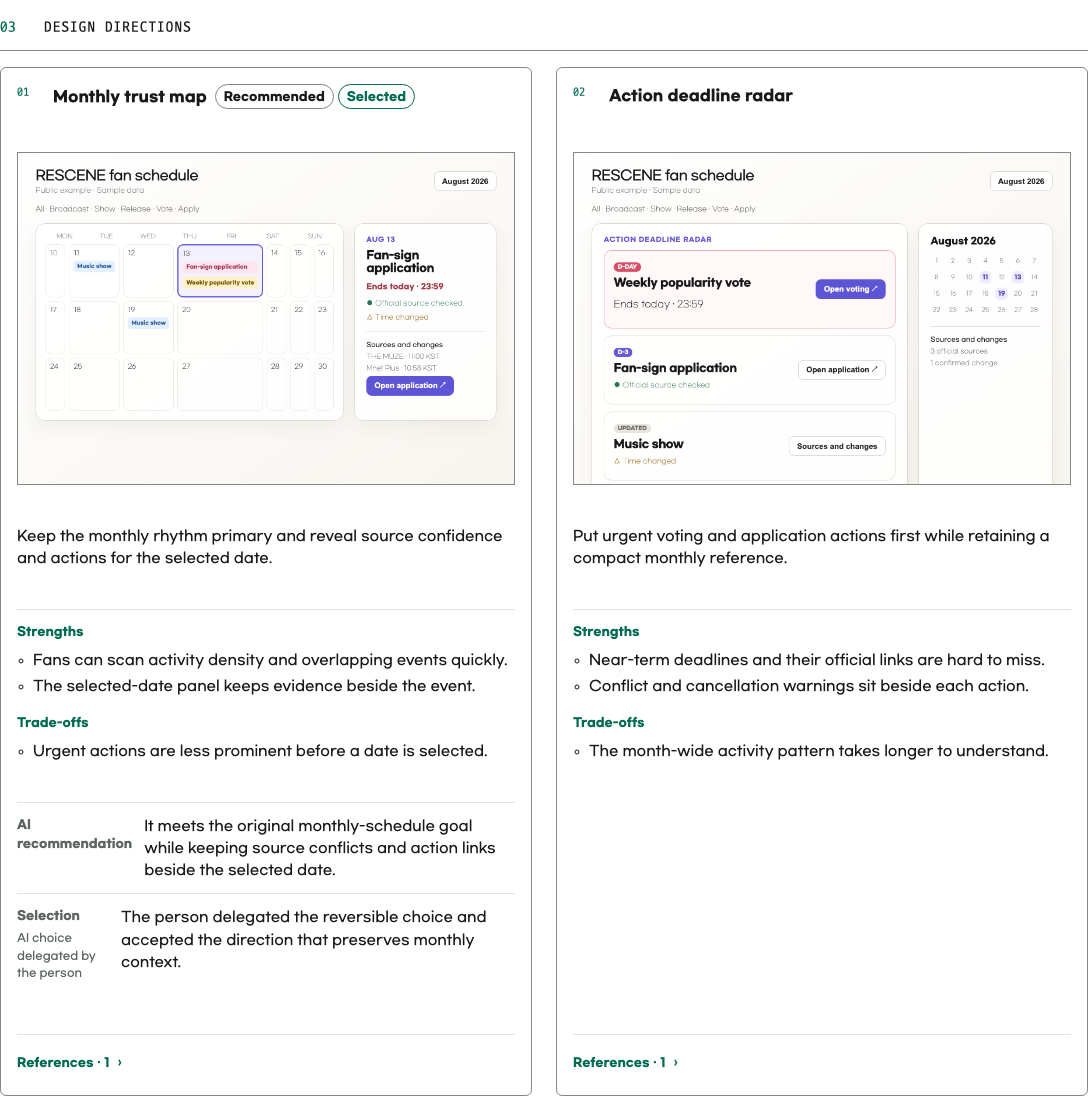Select highlighted day 19 in mini calendar
The width and height of the screenshot is (1088, 1096).
pos(1001,294)
